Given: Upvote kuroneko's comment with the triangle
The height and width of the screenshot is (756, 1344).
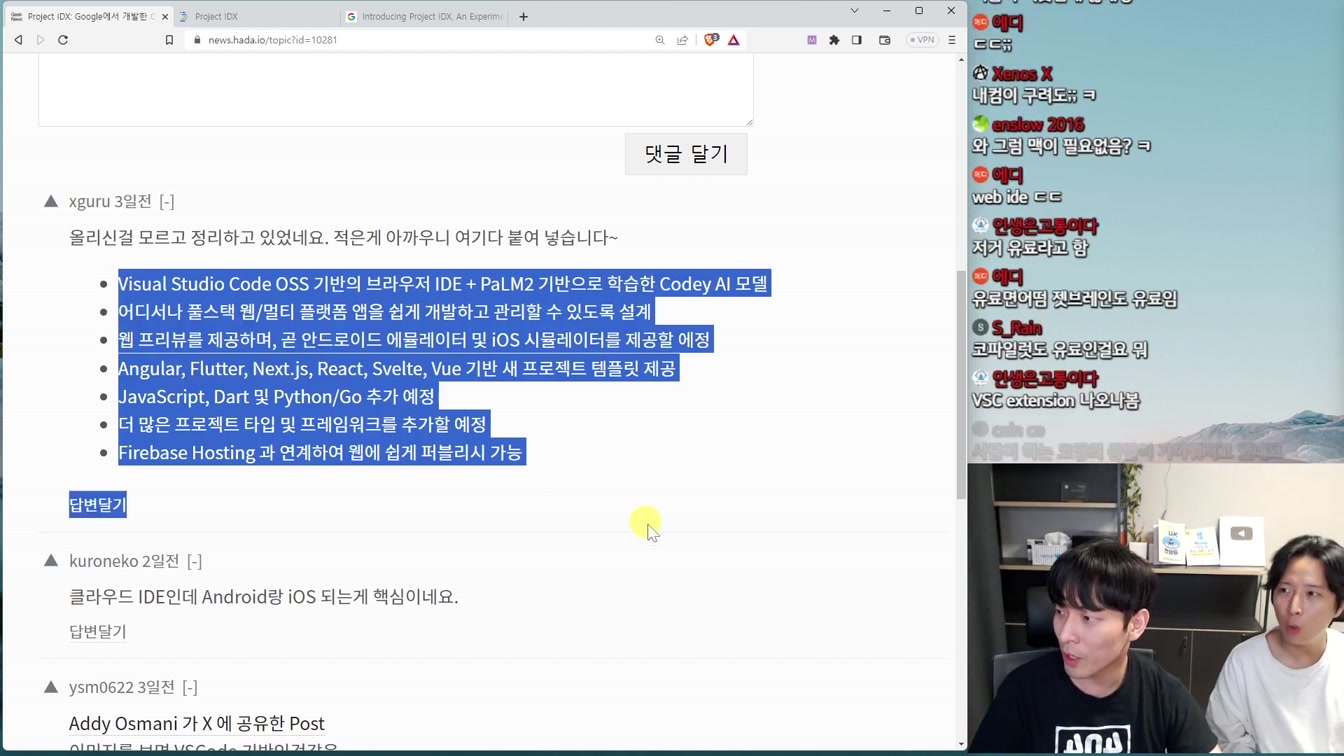Looking at the screenshot, I should coord(51,561).
